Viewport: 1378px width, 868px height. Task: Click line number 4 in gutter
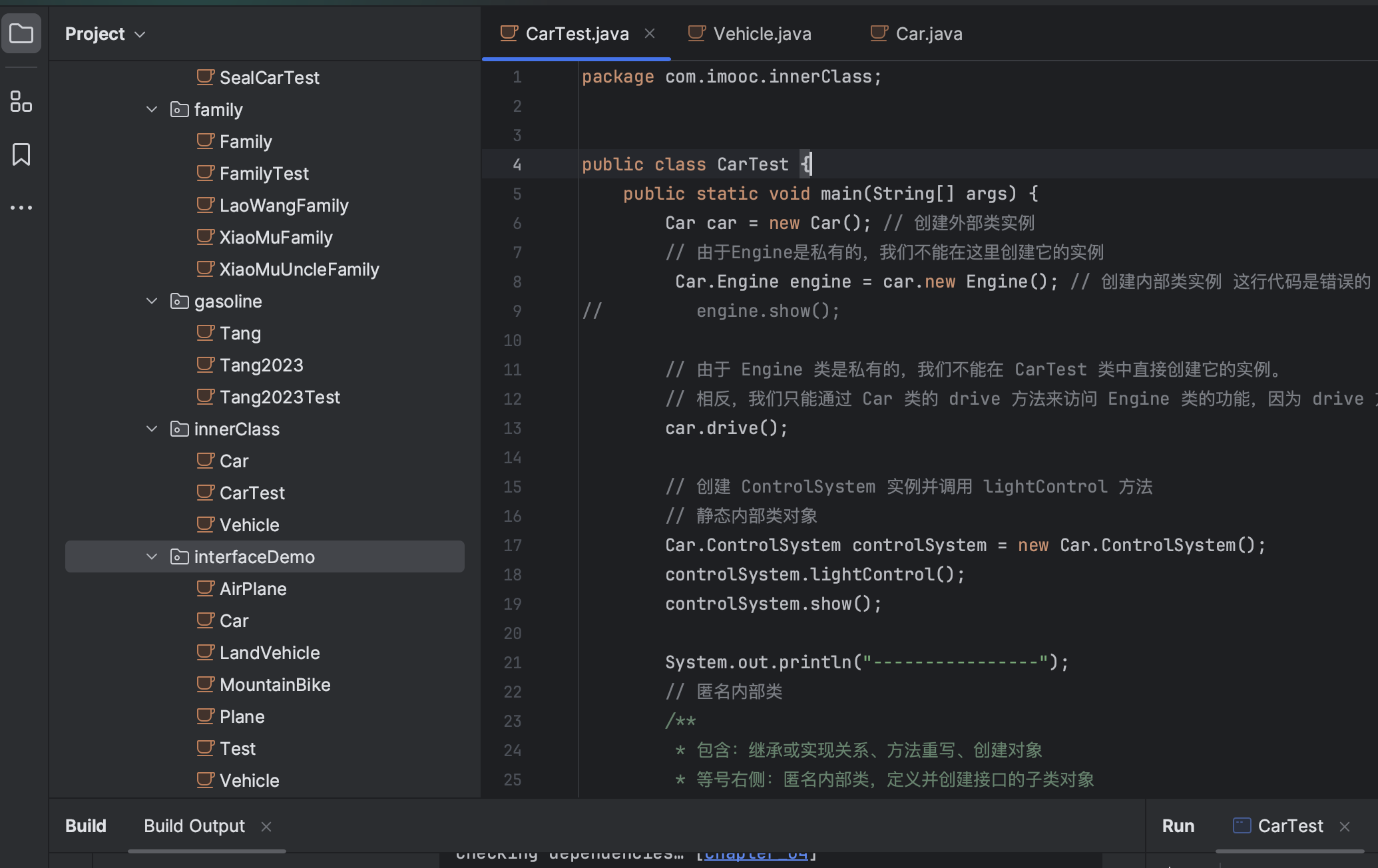tap(517, 164)
